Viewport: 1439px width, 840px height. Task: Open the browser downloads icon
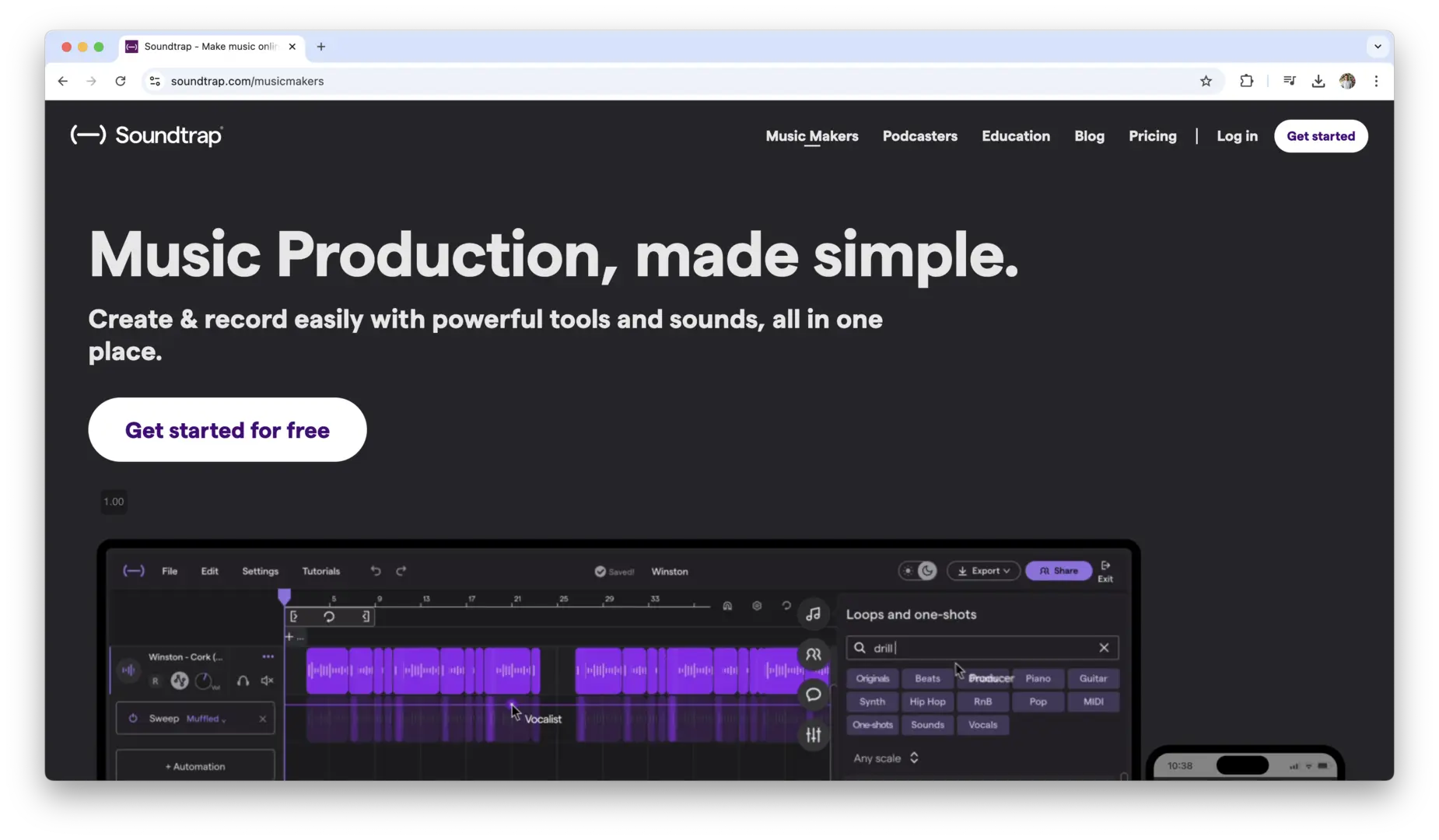pyautogui.click(x=1318, y=81)
